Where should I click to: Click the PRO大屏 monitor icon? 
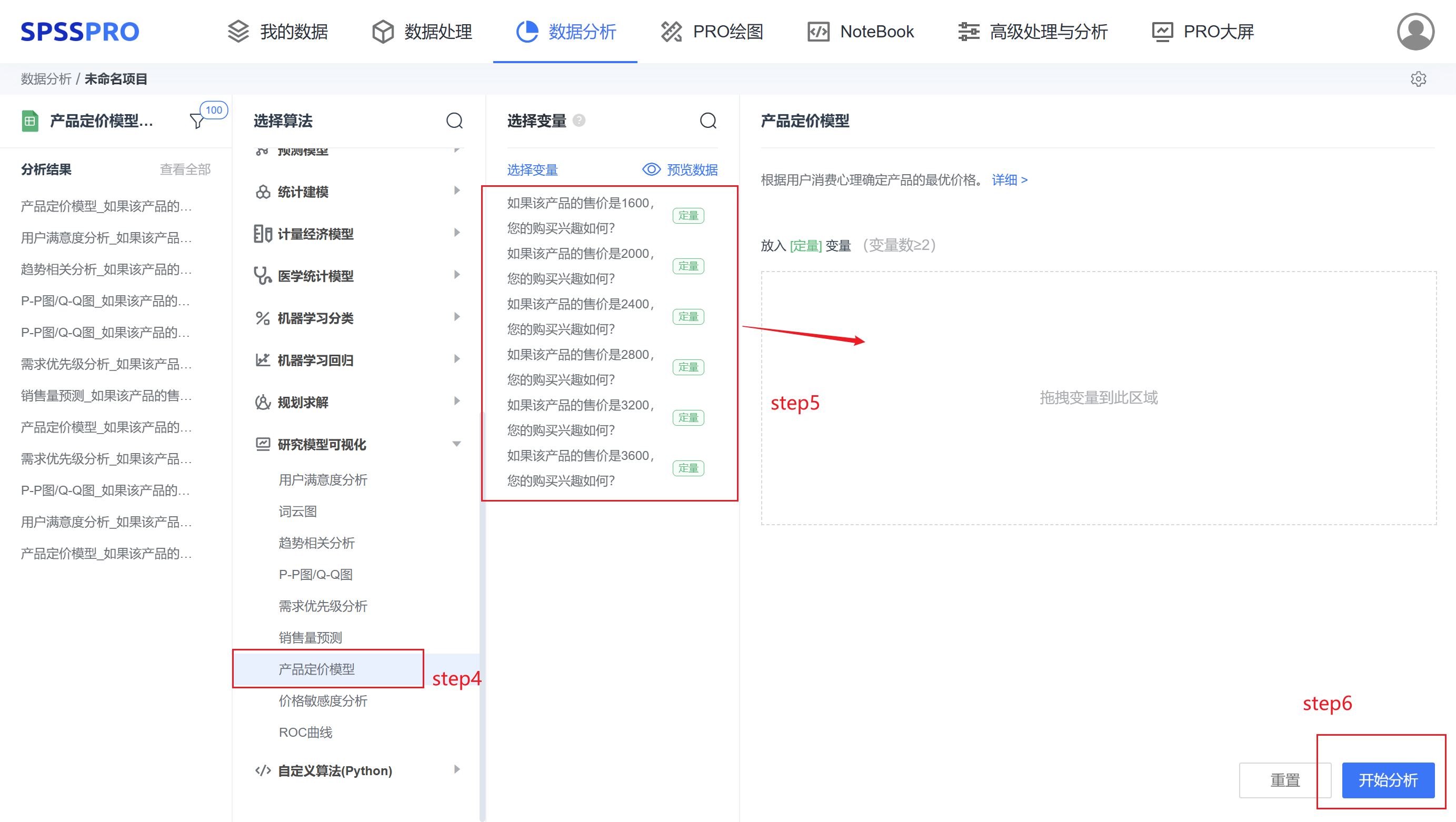tap(1162, 32)
